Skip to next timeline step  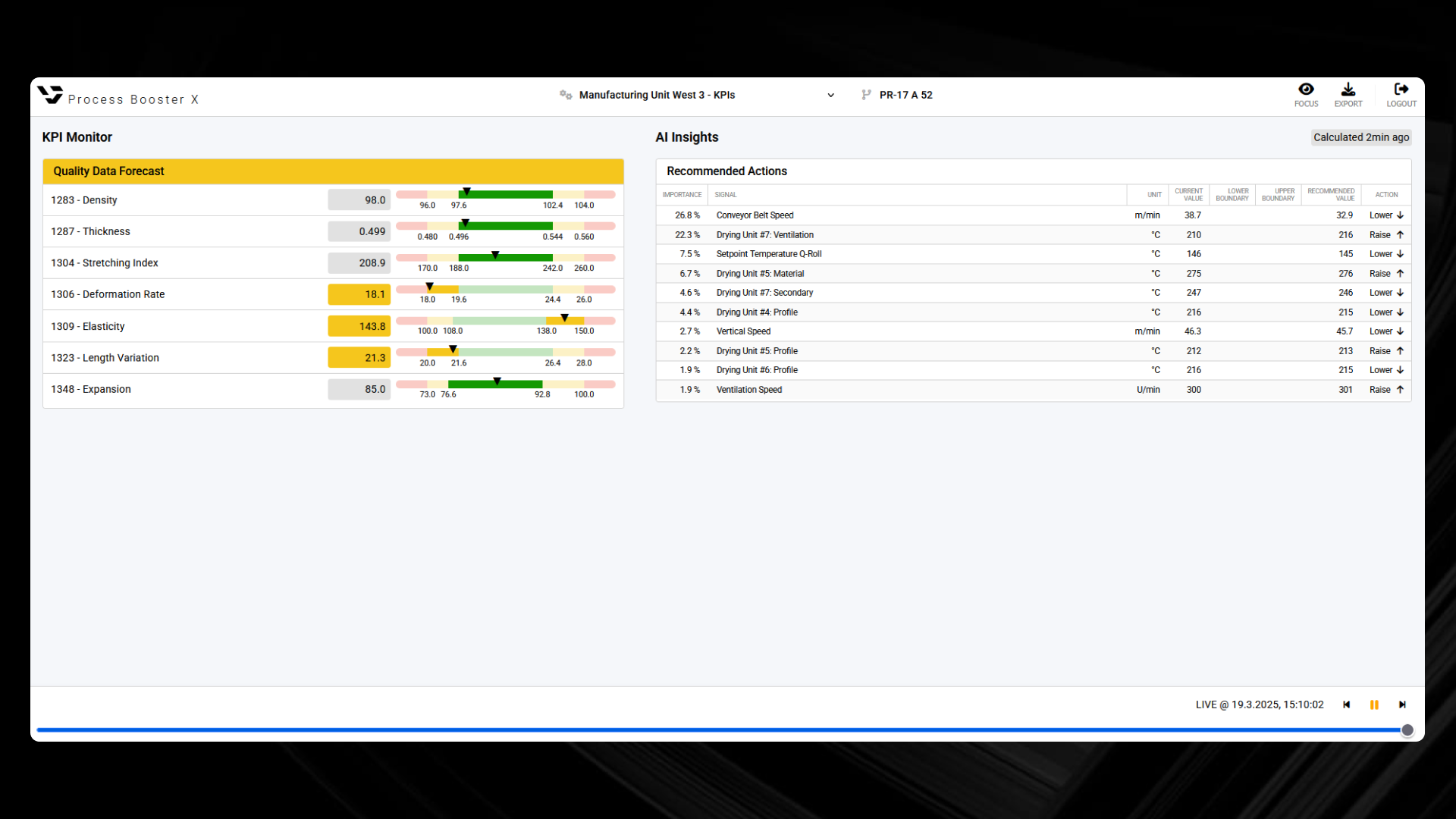point(1402,704)
